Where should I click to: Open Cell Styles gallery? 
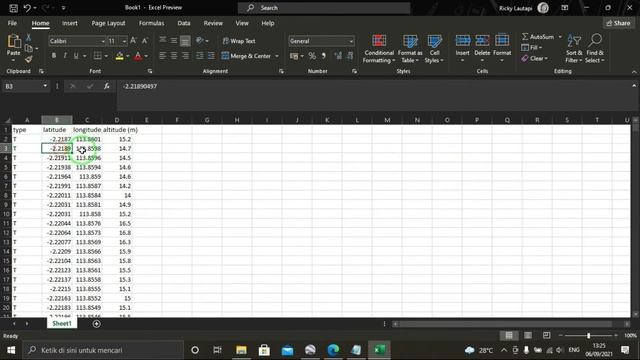click(434, 49)
